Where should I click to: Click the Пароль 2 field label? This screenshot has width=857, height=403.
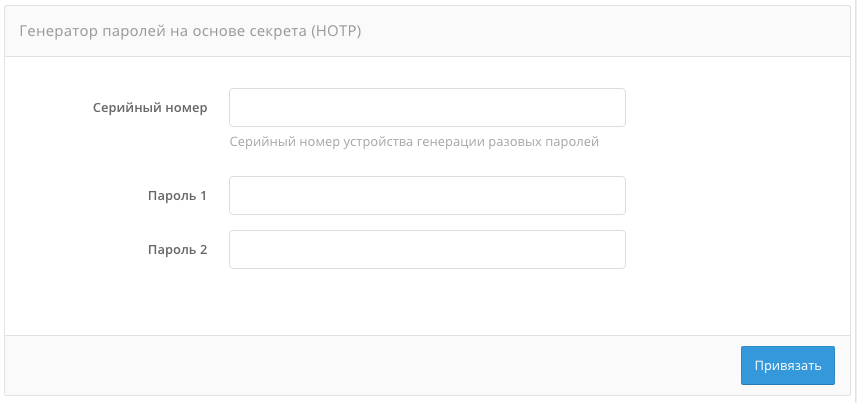coord(178,250)
